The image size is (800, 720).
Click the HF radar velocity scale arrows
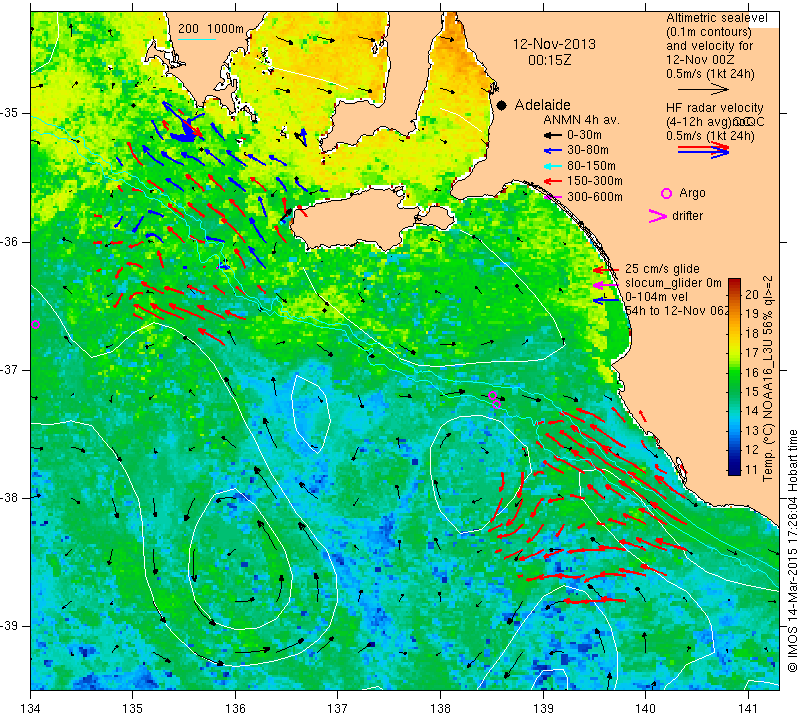703,150
